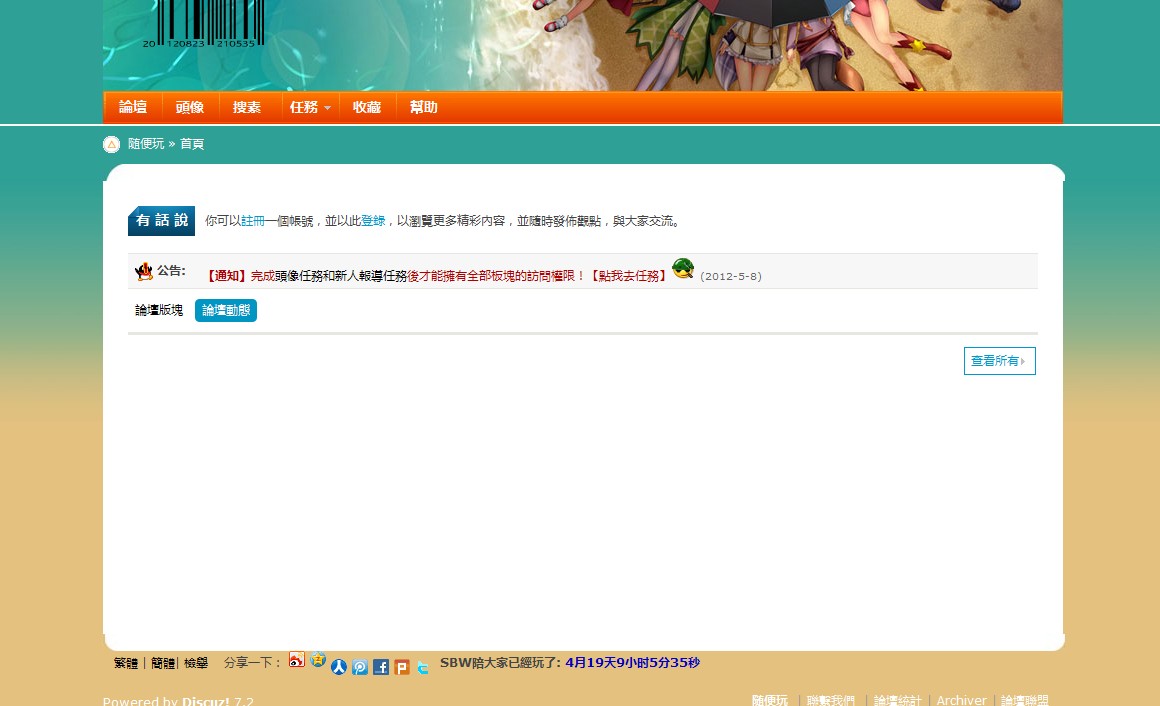Click the green-helmet smiley emoticon
Viewport: 1160px width, 706px height.
coord(683,268)
